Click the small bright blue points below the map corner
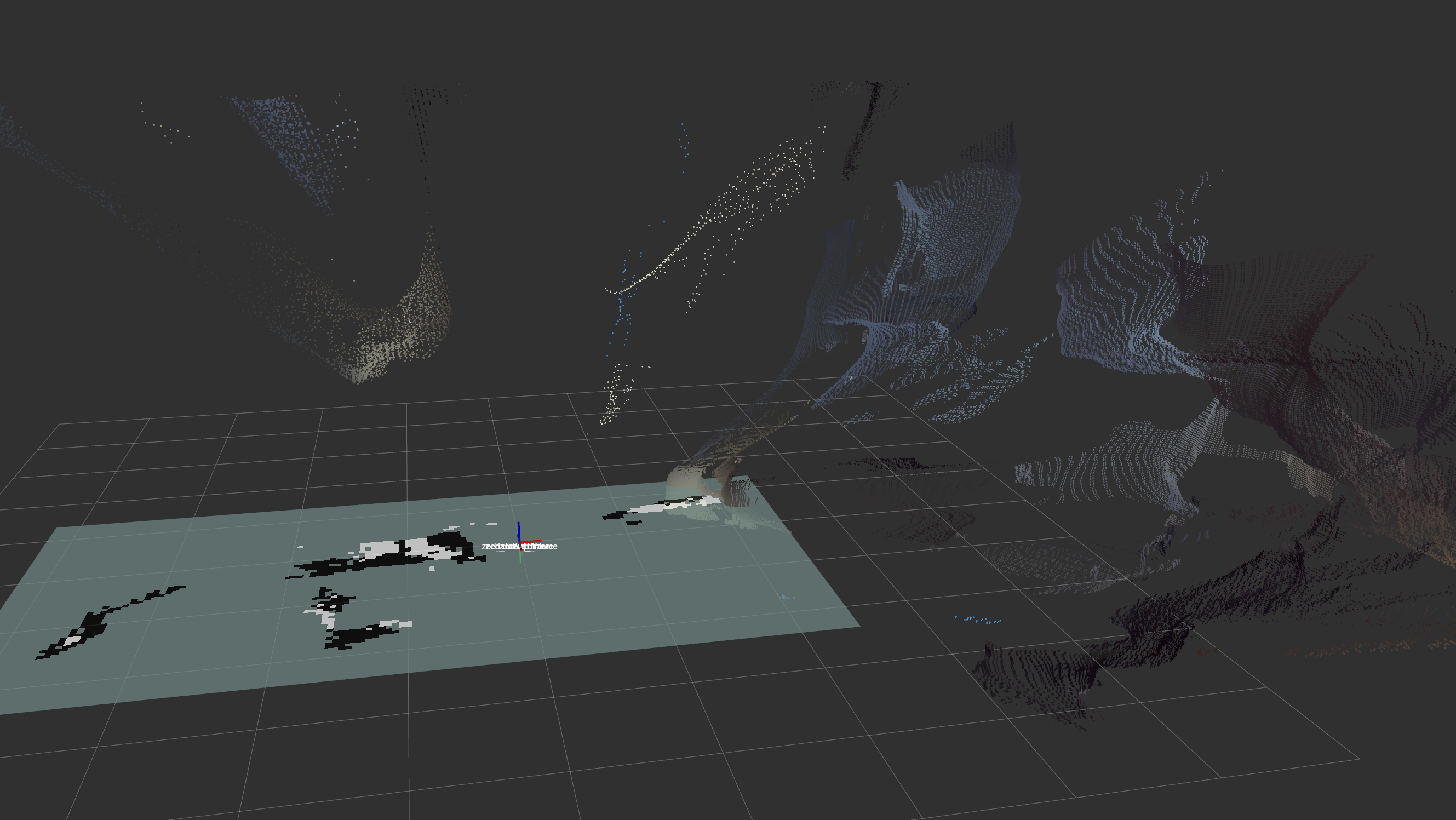The width and height of the screenshot is (1456, 820). 978,620
